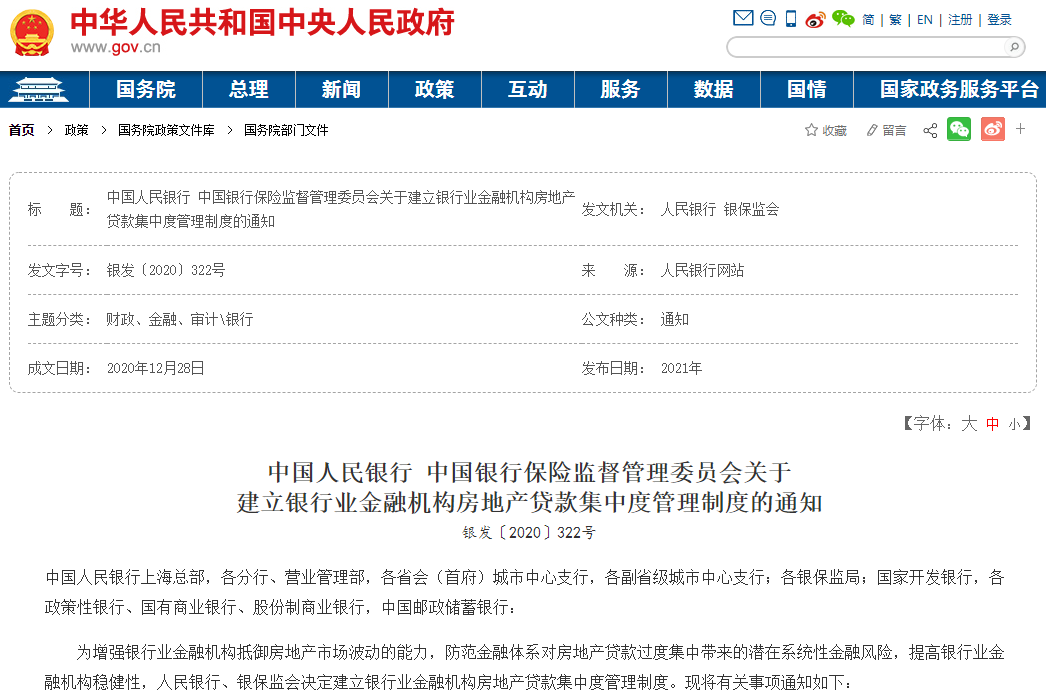Click the green square WeChat share button

[959, 130]
